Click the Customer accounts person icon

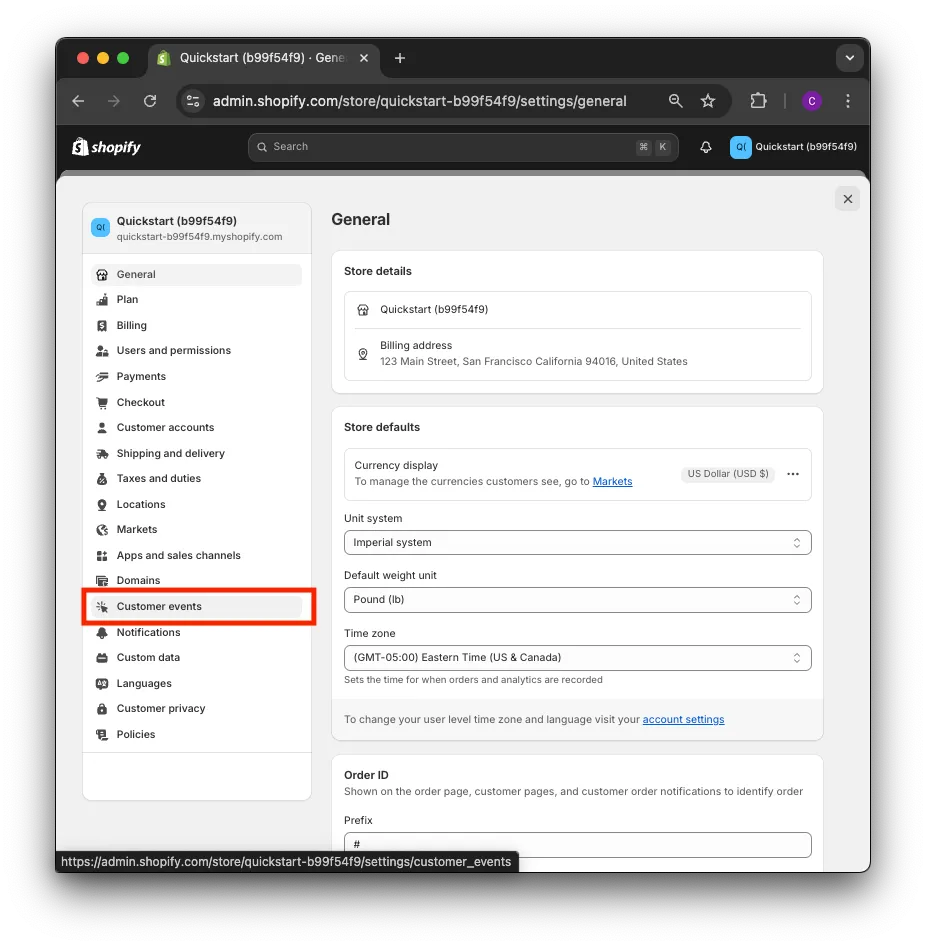[x=102, y=428]
